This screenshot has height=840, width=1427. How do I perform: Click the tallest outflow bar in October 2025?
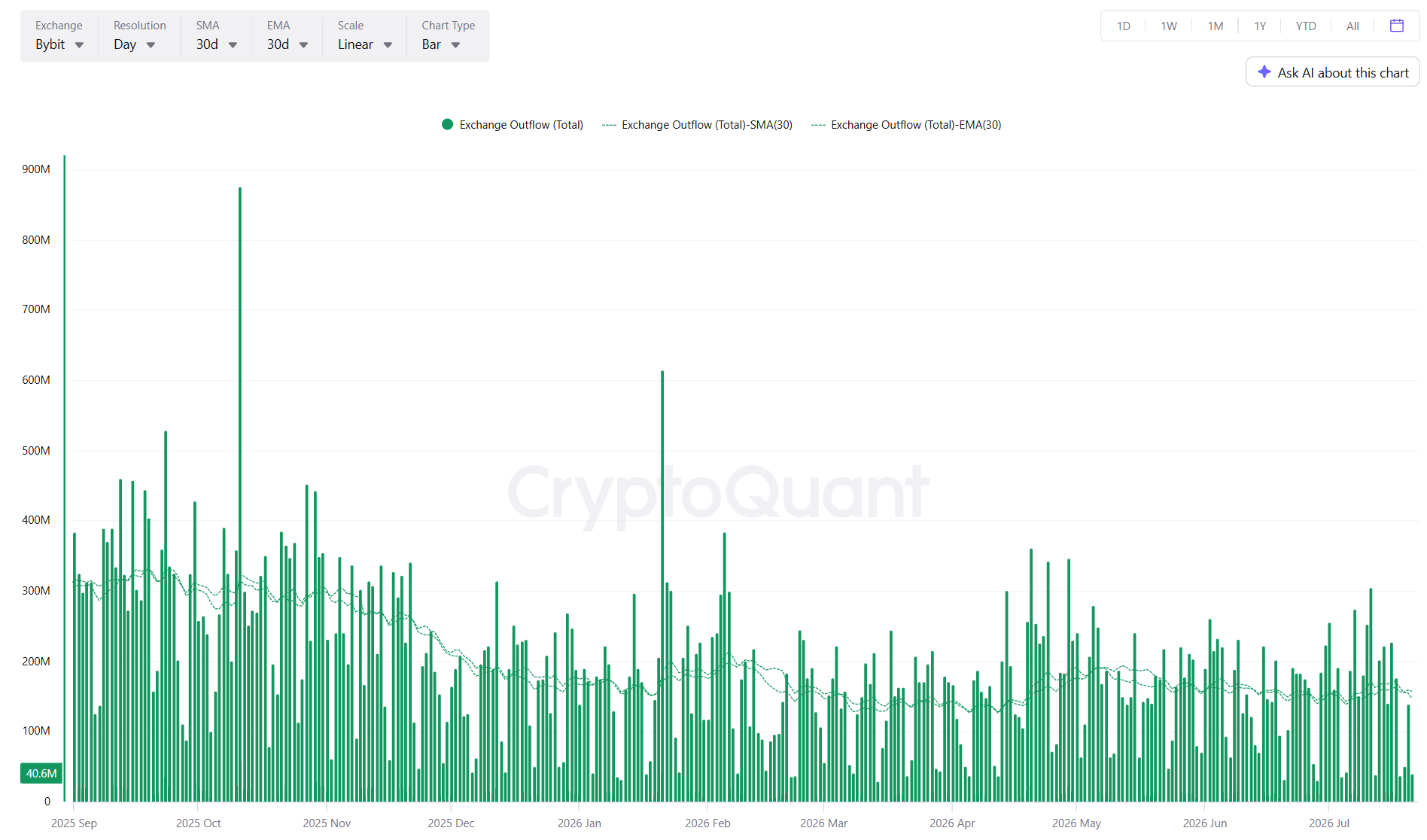click(240, 494)
